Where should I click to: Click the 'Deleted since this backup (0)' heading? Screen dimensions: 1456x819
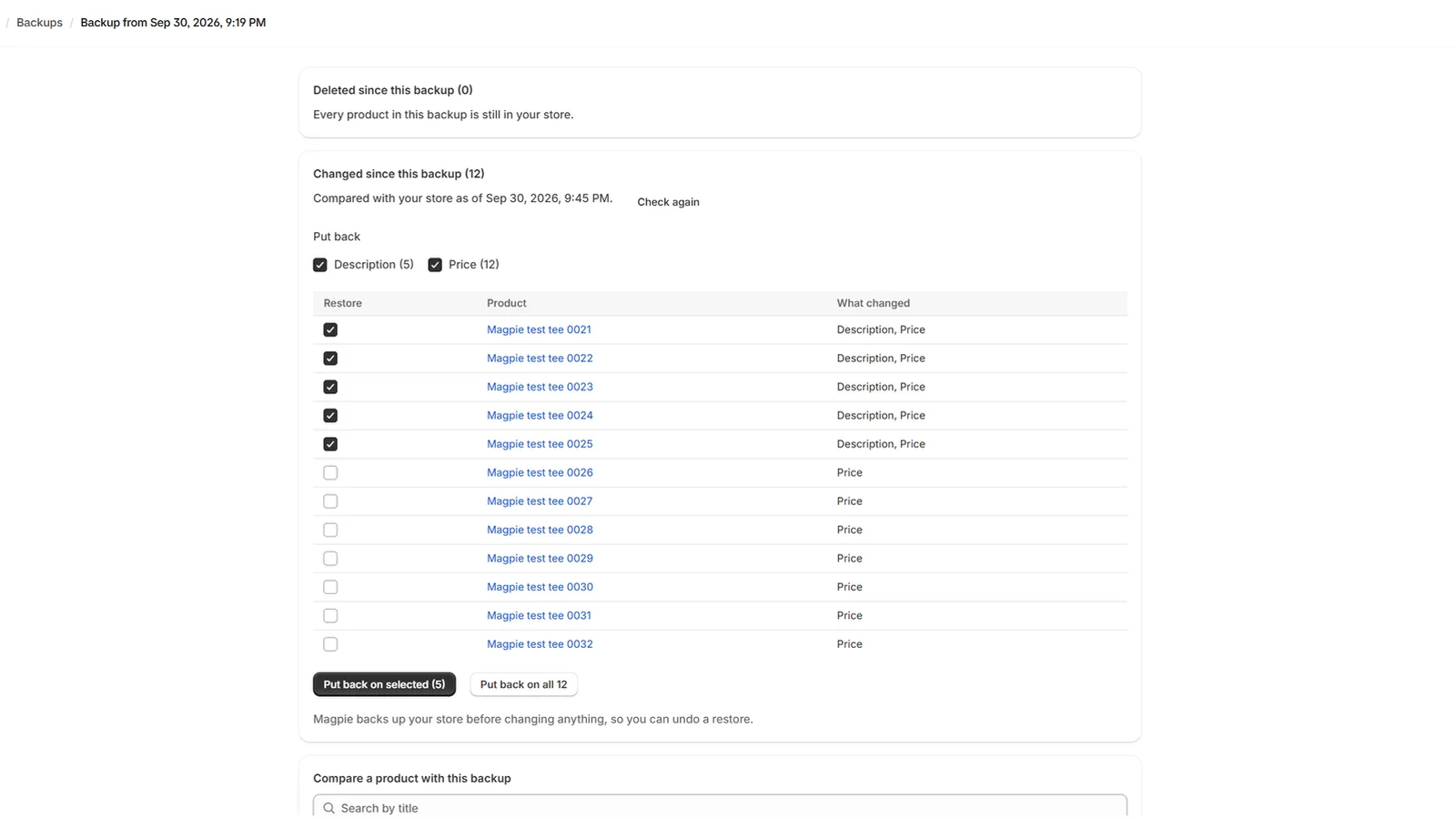(393, 90)
